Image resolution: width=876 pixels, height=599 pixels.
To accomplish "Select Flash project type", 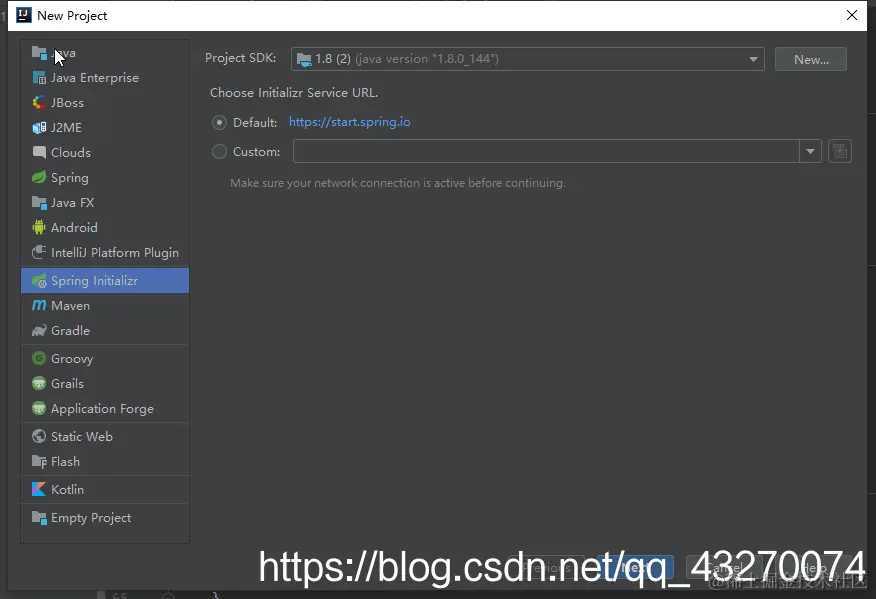I will (105, 462).
